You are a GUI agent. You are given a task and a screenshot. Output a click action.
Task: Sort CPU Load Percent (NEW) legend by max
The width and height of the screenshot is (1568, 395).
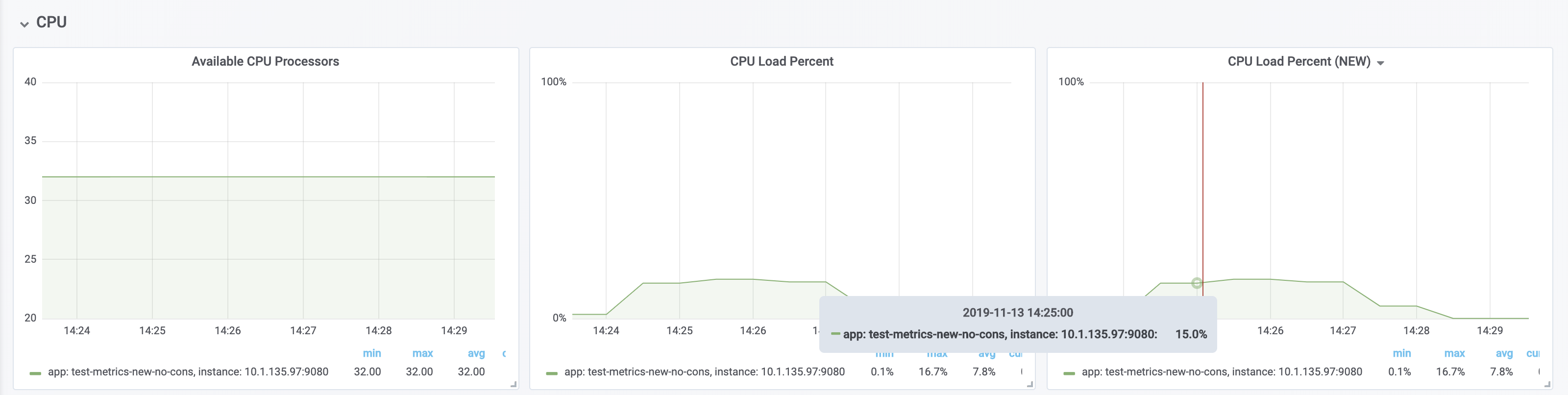click(1454, 354)
